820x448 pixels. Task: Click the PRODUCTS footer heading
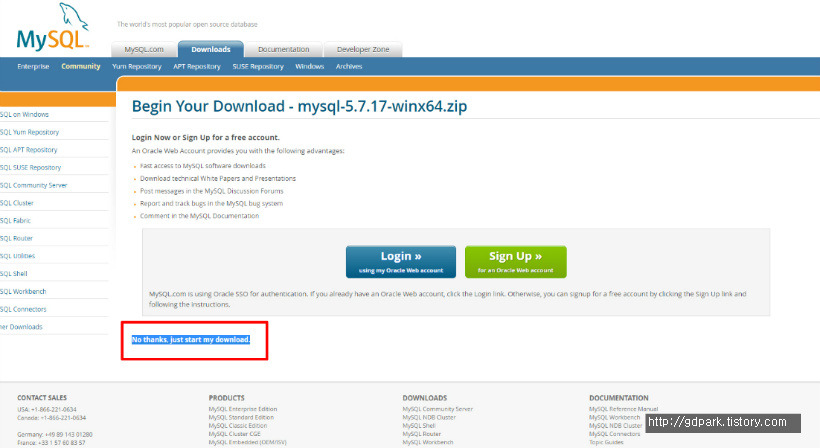point(226,398)
